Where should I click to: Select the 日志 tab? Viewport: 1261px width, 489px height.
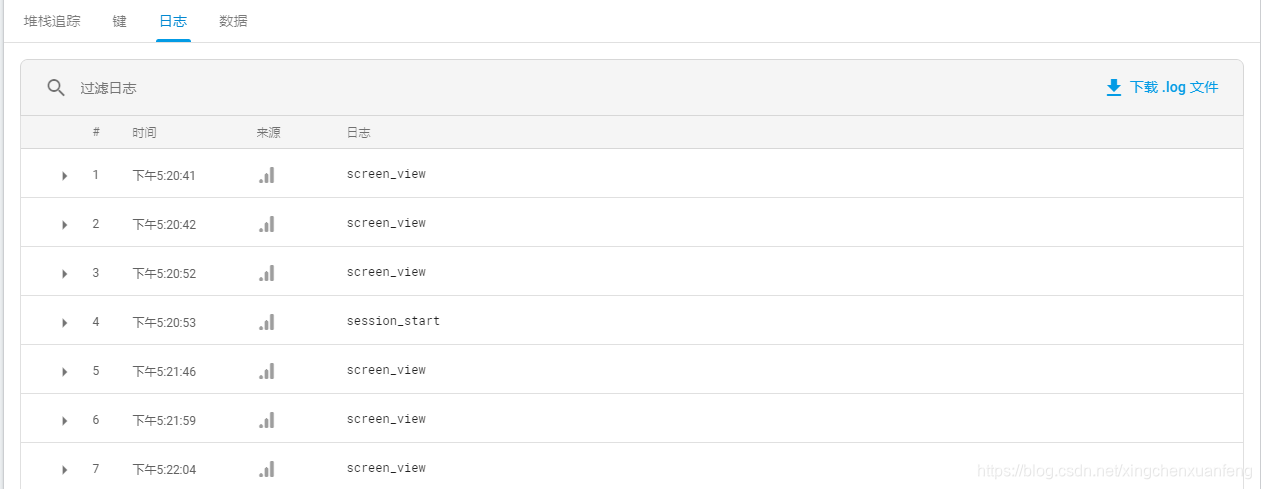[x=173, y=21]
